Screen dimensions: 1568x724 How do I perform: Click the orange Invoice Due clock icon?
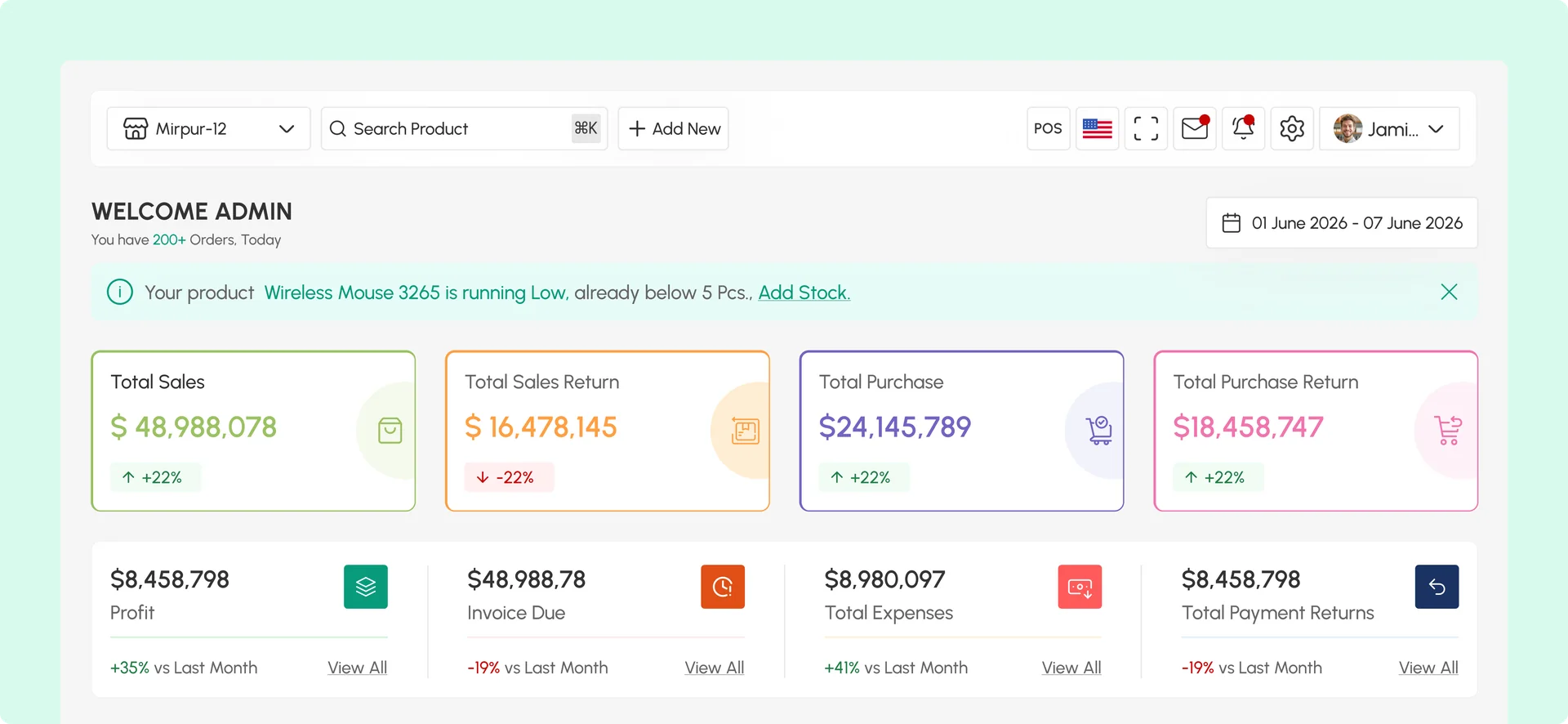723,587
